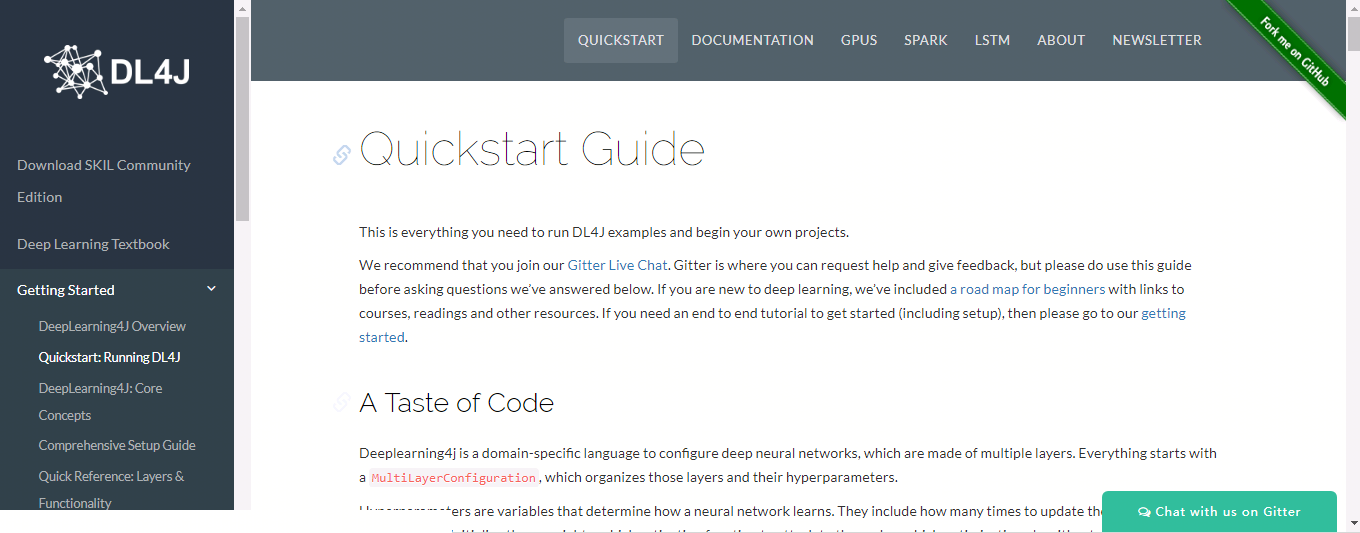This screenshot has width=1360, height=533.
Task: Open Comprehensive Setup Guide sidebar item
Action: click(117, 445)
